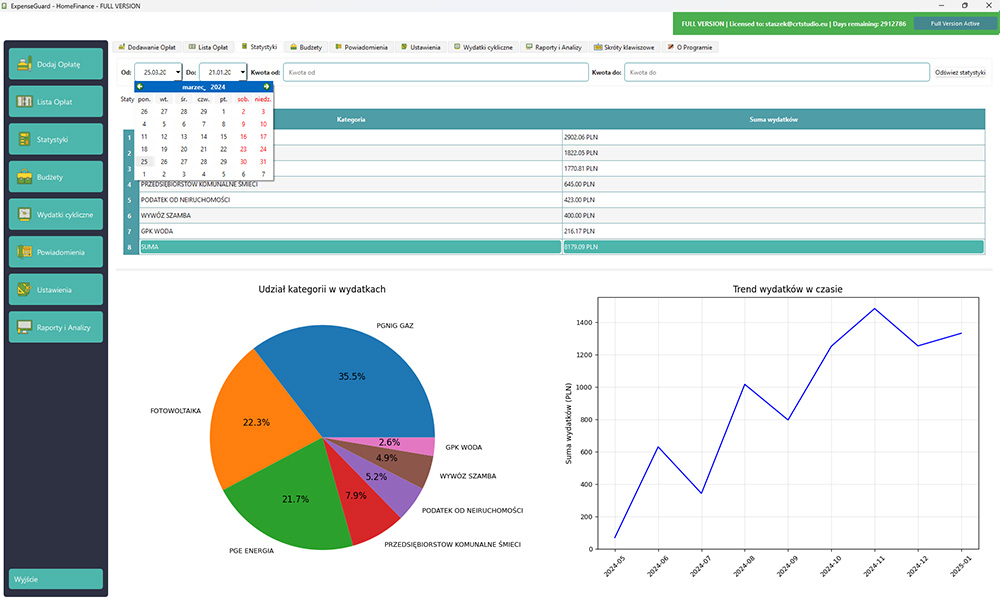Click the Full Version Active button
Screen dimensions: 1000x598
pyautogui.click(x=952, y=22)
